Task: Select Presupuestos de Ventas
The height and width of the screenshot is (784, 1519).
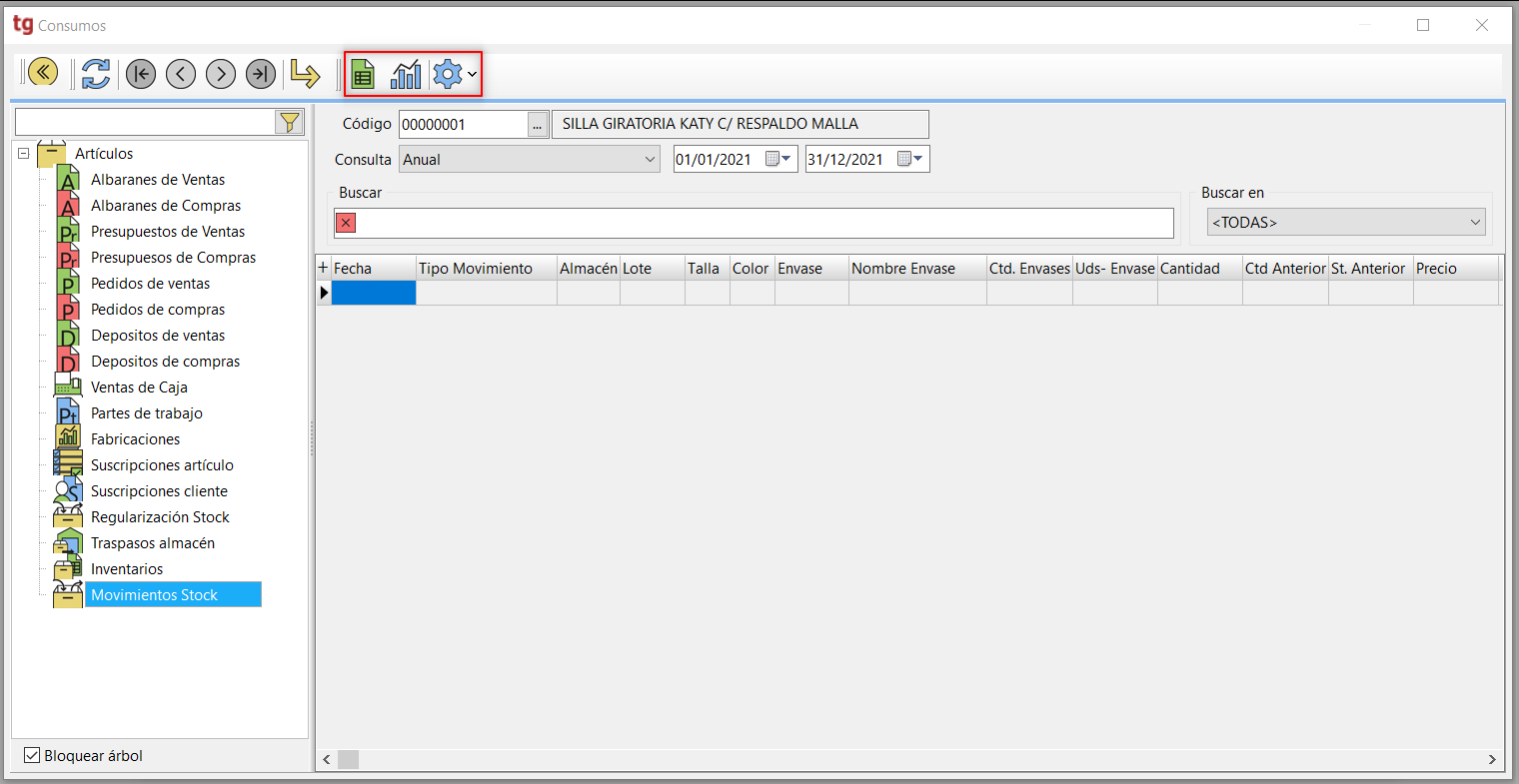Action: tap(168, 232)
